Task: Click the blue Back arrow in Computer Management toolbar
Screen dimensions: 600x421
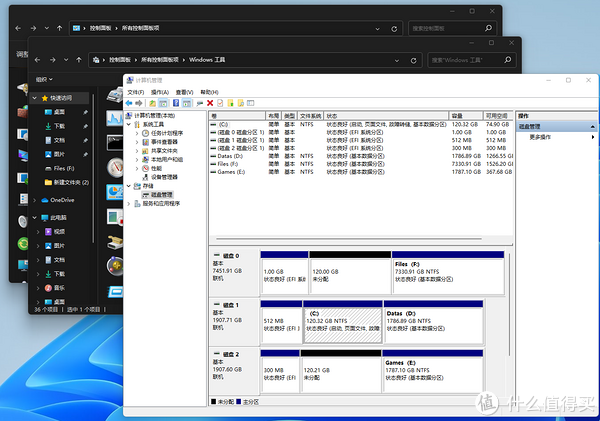Action: click(x=129, y=103)
